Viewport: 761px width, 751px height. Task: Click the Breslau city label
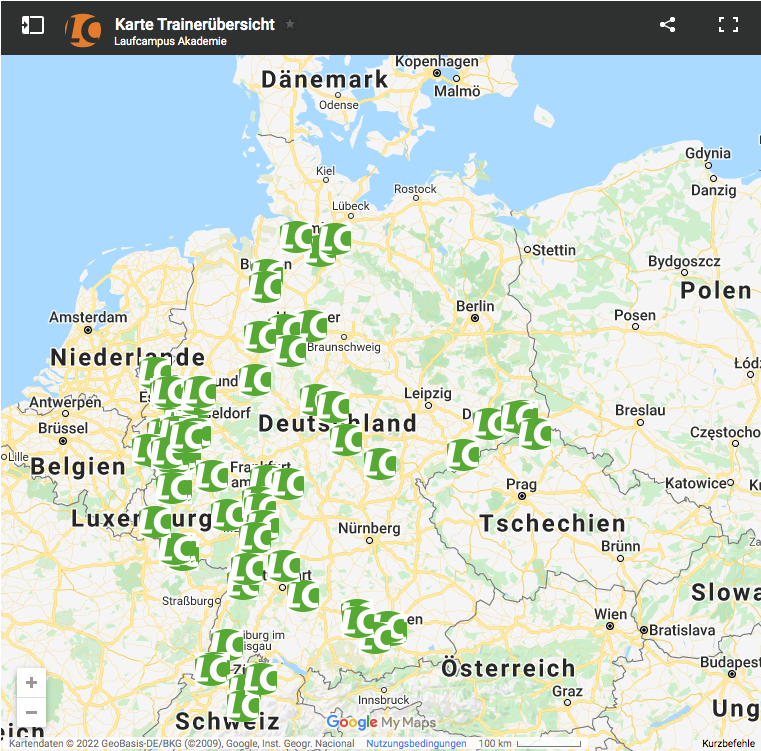click(x=640, y=410)
